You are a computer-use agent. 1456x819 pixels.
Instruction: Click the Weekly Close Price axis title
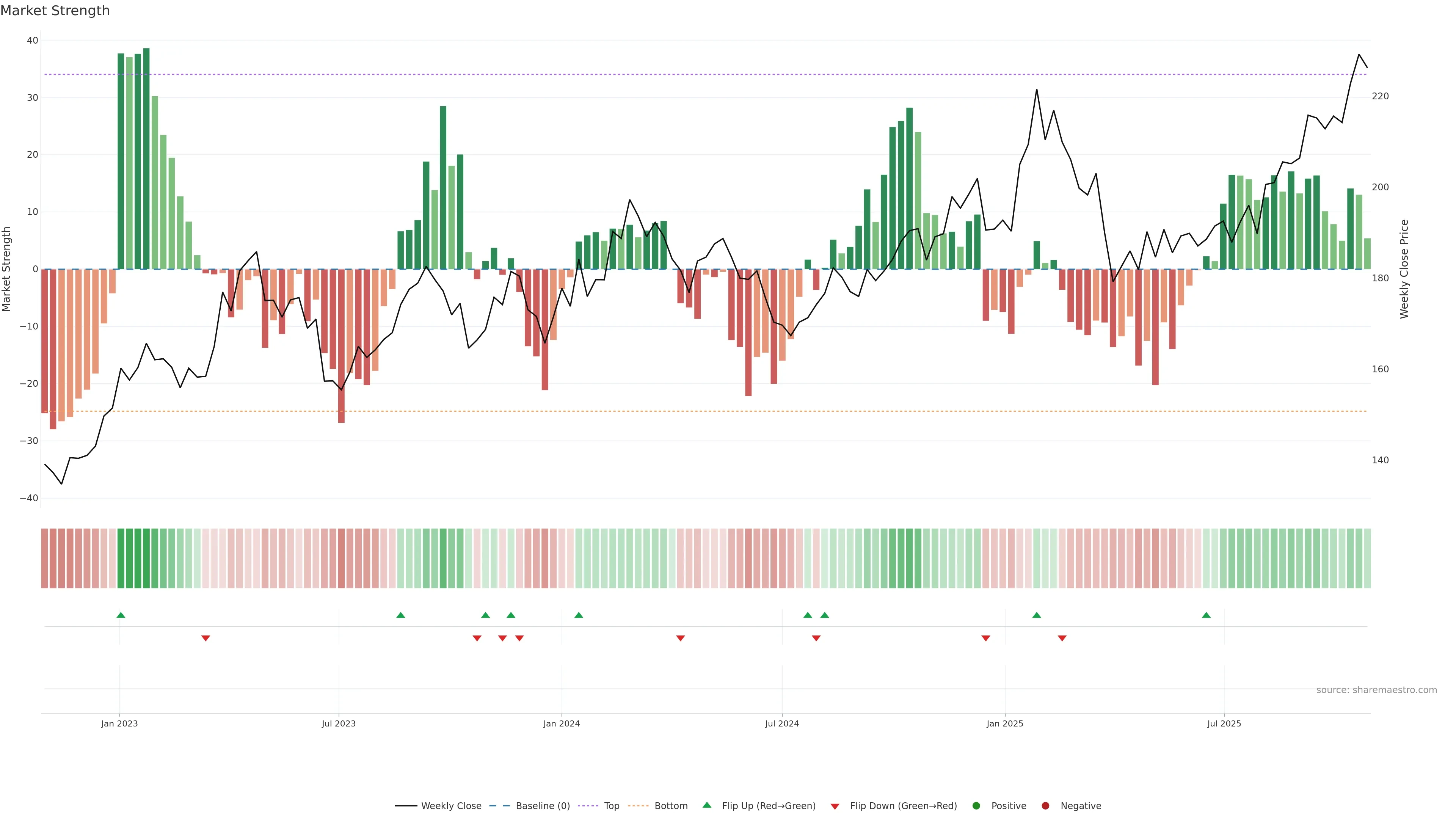1404,269
